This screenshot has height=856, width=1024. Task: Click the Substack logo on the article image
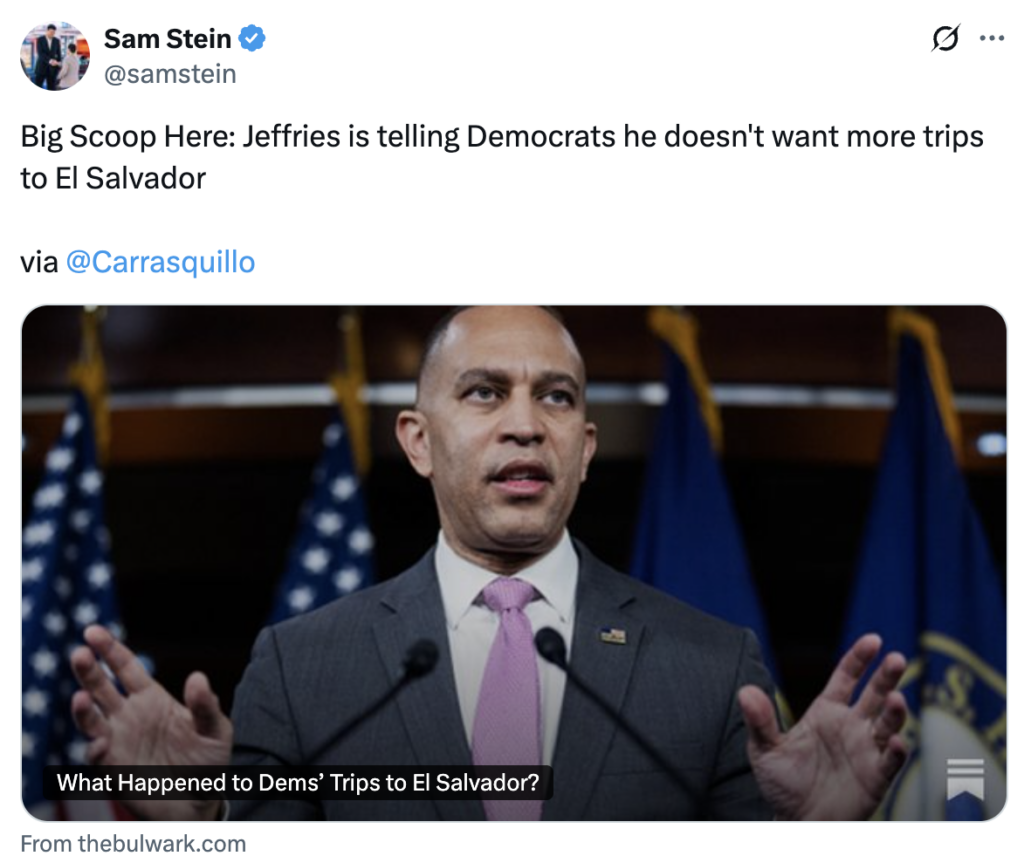[965, 780]
